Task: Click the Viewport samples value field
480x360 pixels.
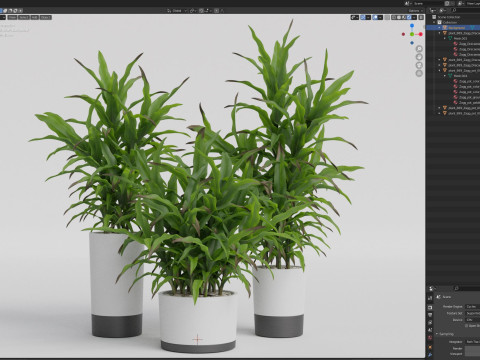Action: pos(472,354)
